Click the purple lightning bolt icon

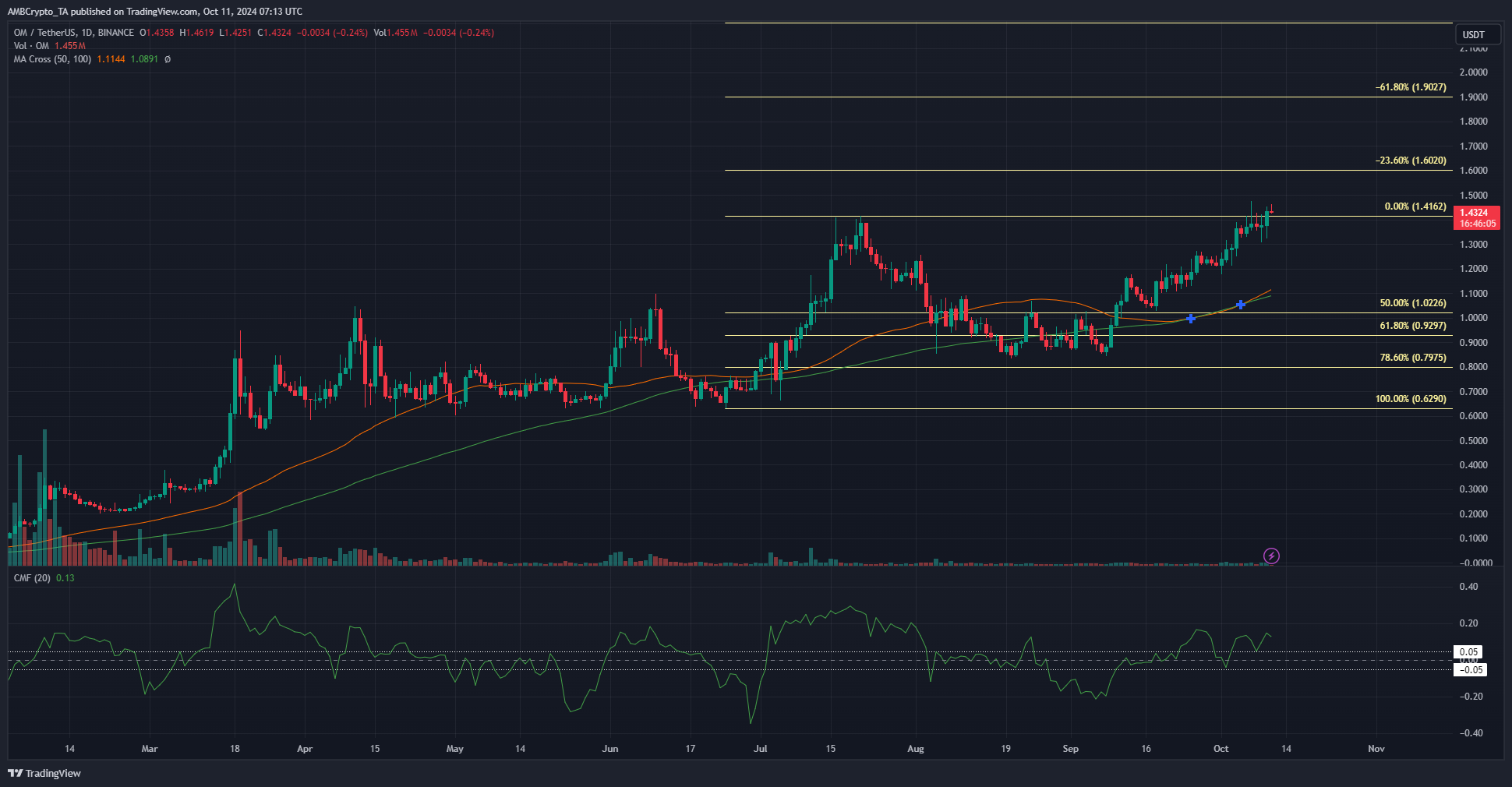[x=1271, y=556]
